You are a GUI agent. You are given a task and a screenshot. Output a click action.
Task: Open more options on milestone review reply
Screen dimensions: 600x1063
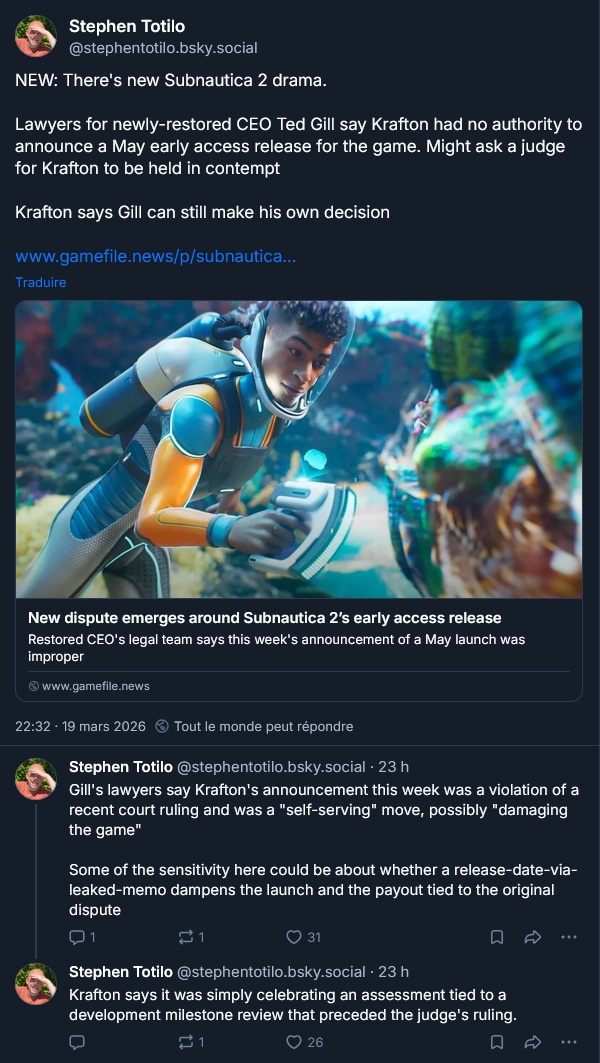point(569,1042)
